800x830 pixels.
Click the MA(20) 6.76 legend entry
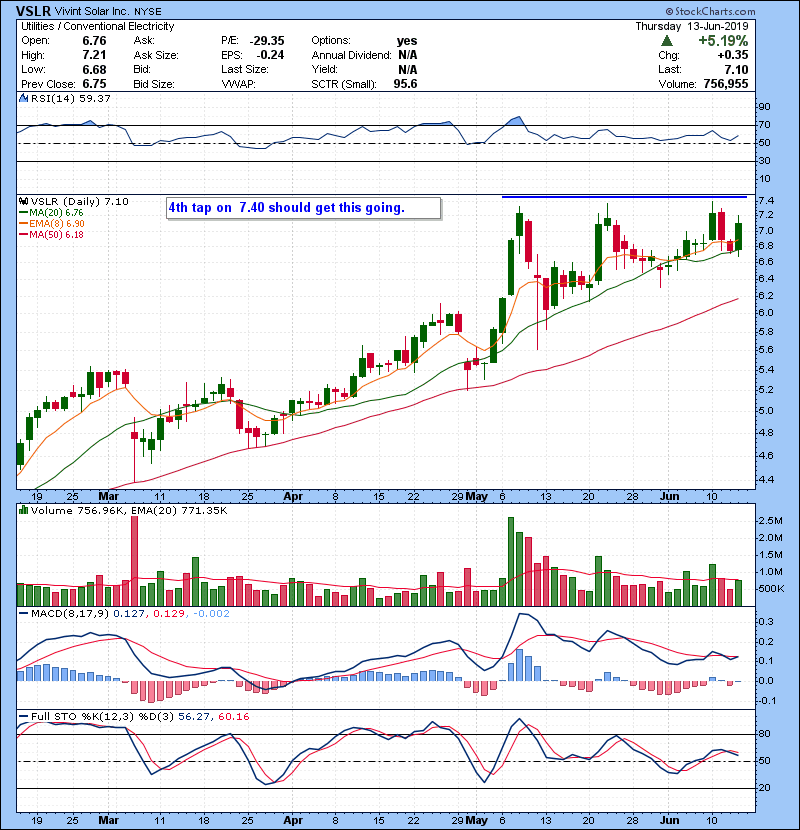point(52,213)
